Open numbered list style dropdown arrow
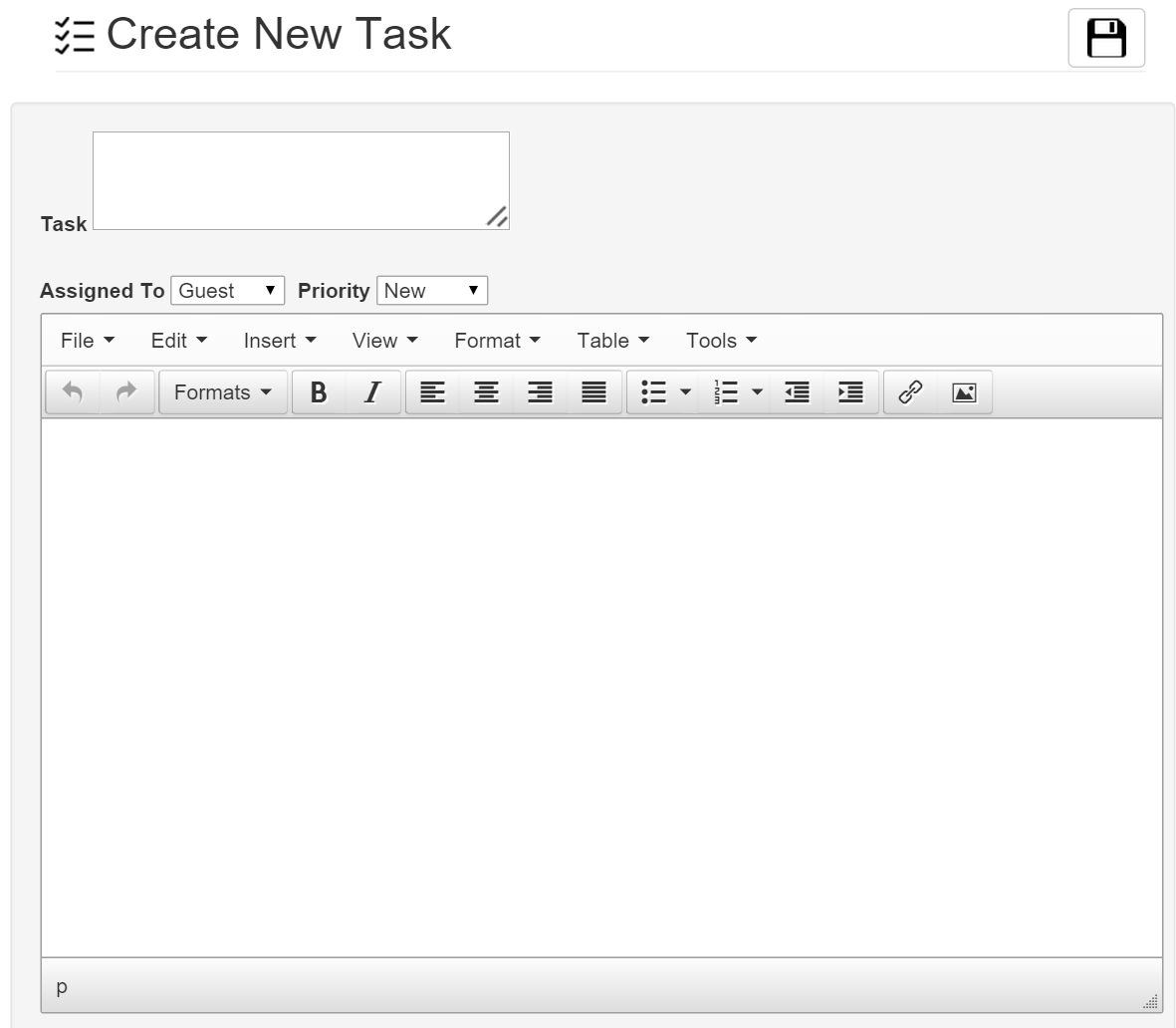The height and width of the screenshot is (1028, 1176). (x=758, y=391)
